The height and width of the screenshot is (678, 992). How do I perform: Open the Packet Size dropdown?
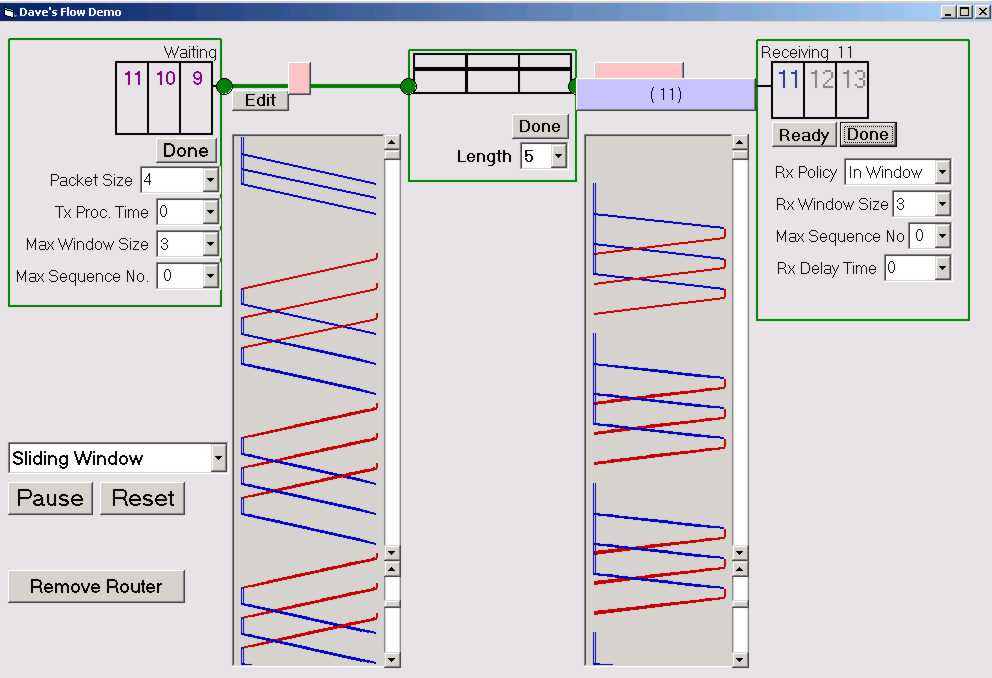tap(210, 180)
